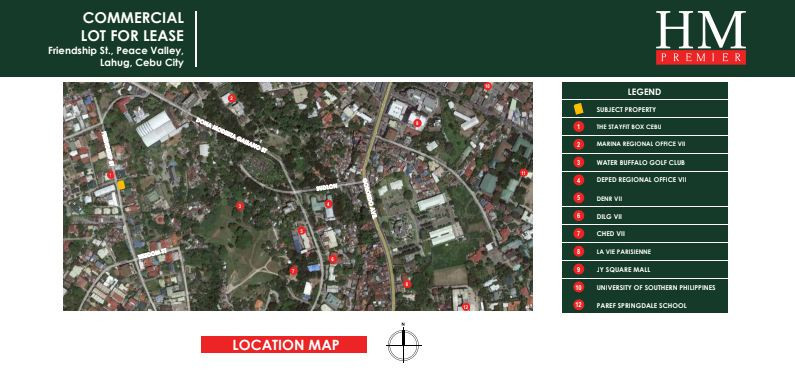This screenshot has height=370, width=795.
Task: Click the red LOCATION MAP label
Action: (284, 345)
